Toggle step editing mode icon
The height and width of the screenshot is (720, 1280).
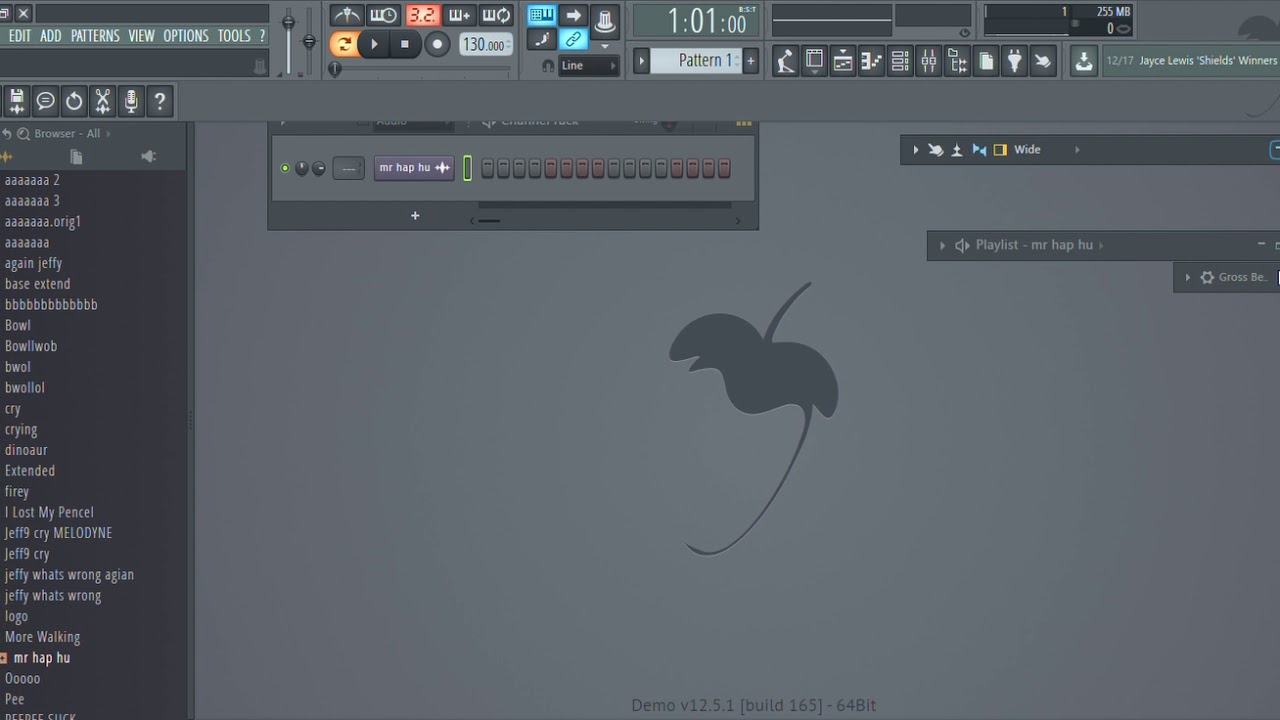[x=542, y=40]
